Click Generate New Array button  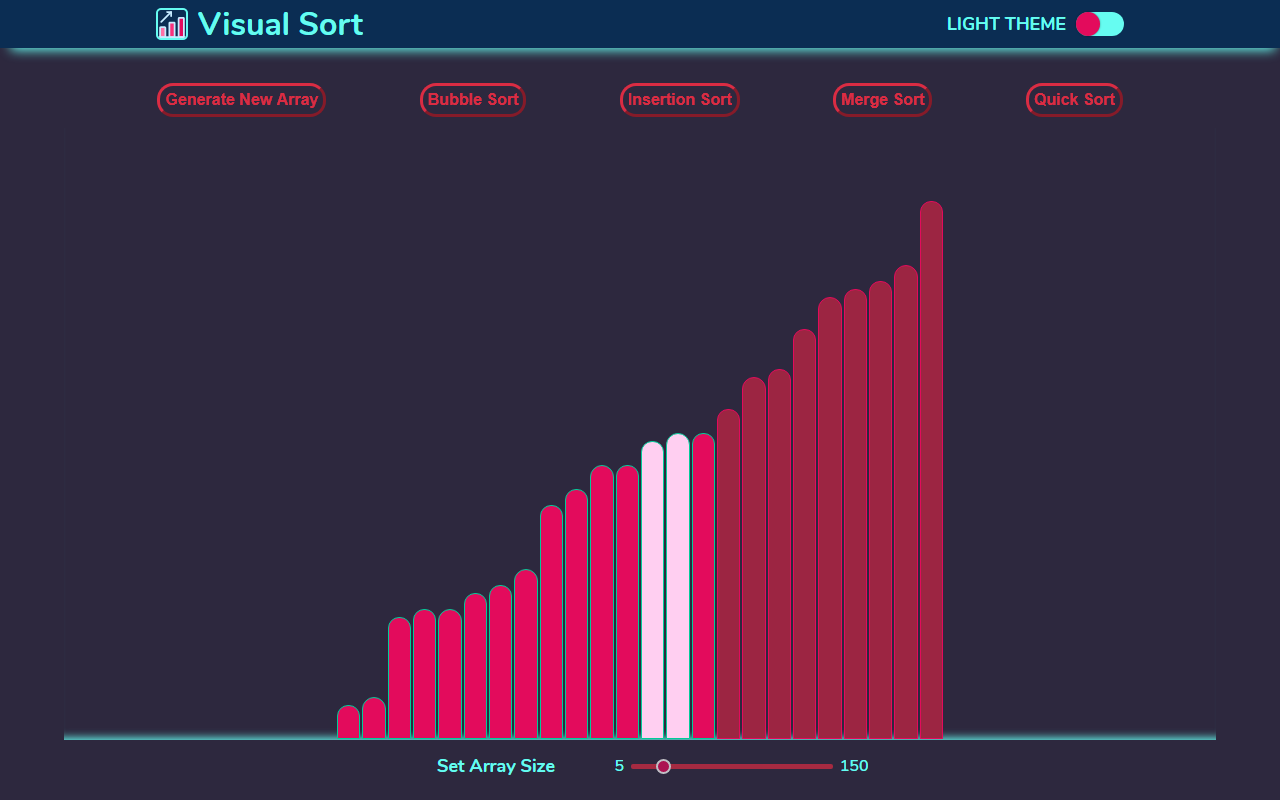coord(241,100)
